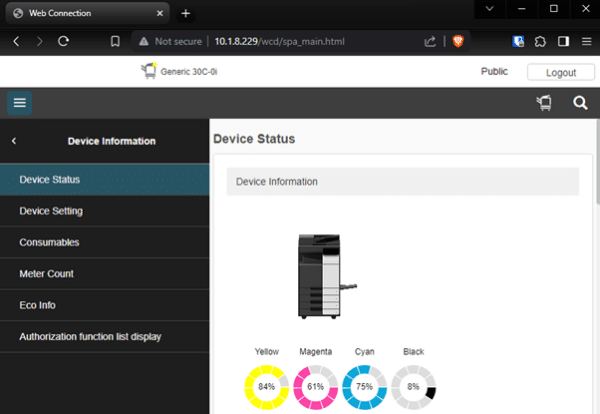Viewport: 600px width, 414px height.
Task: Click the search magnifier icon
Action: [x=580, y=103]
